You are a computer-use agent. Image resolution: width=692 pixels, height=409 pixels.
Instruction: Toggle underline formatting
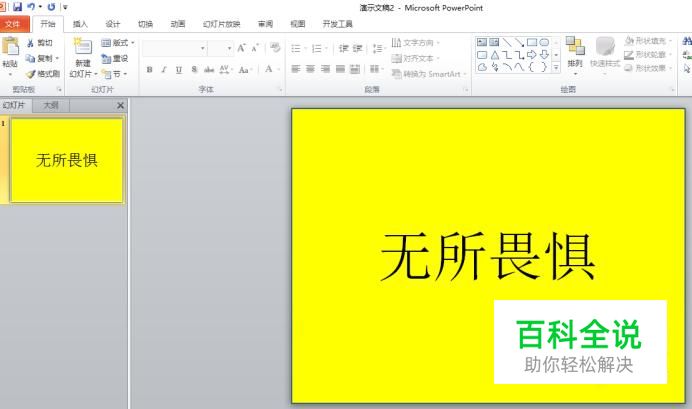click(x=179, y=69)
